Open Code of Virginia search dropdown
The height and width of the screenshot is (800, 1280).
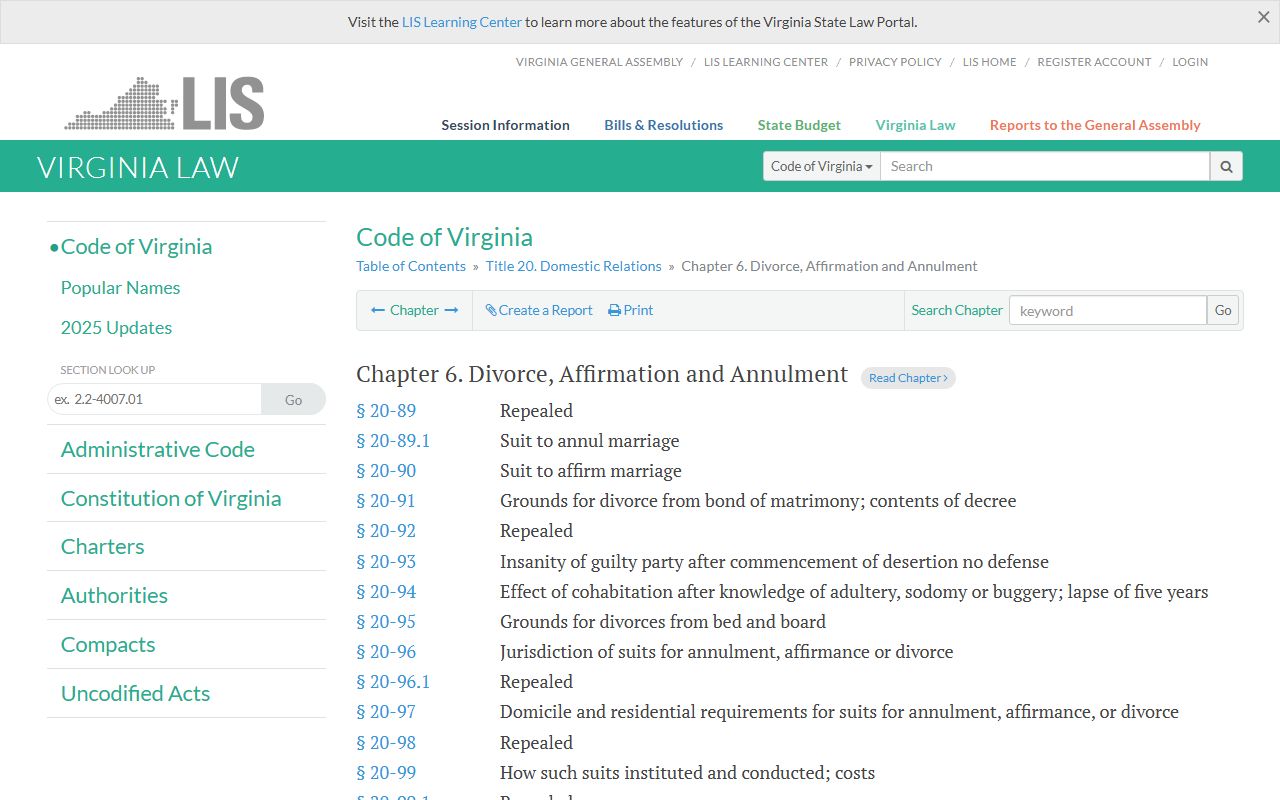point(822,166)
